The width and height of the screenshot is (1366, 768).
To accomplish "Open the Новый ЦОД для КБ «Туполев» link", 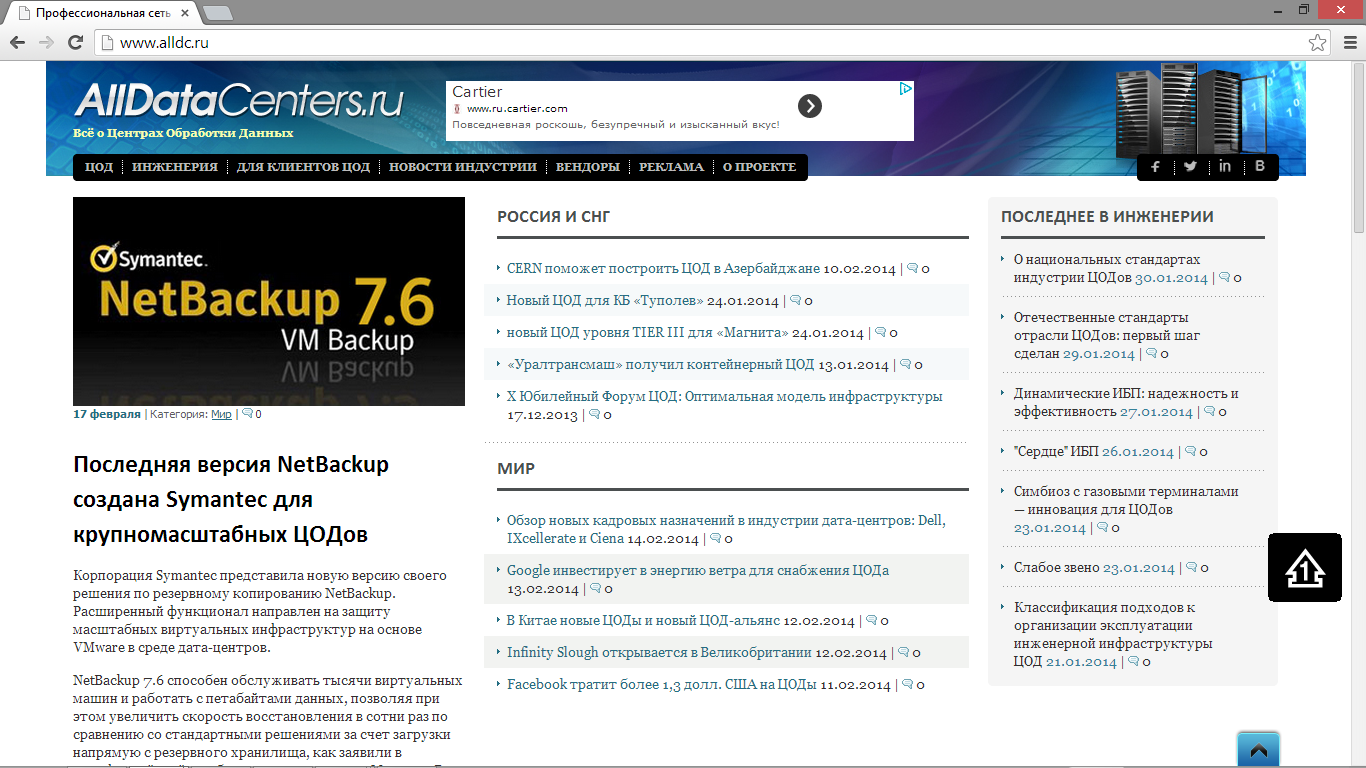I will pos(605,301).
